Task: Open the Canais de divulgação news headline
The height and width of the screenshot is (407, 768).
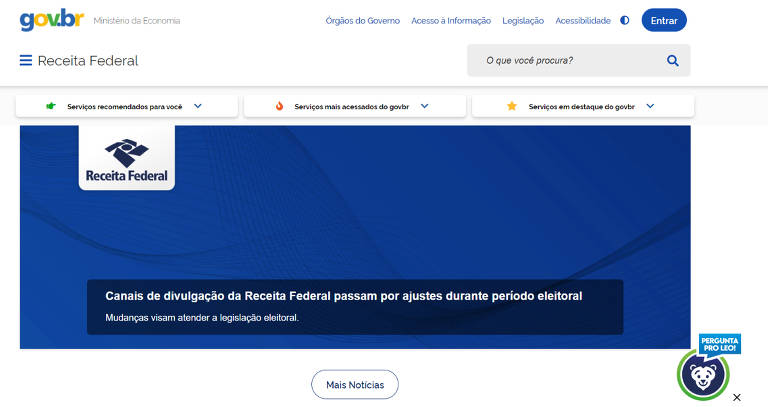Action: click(x=344, y=296)
